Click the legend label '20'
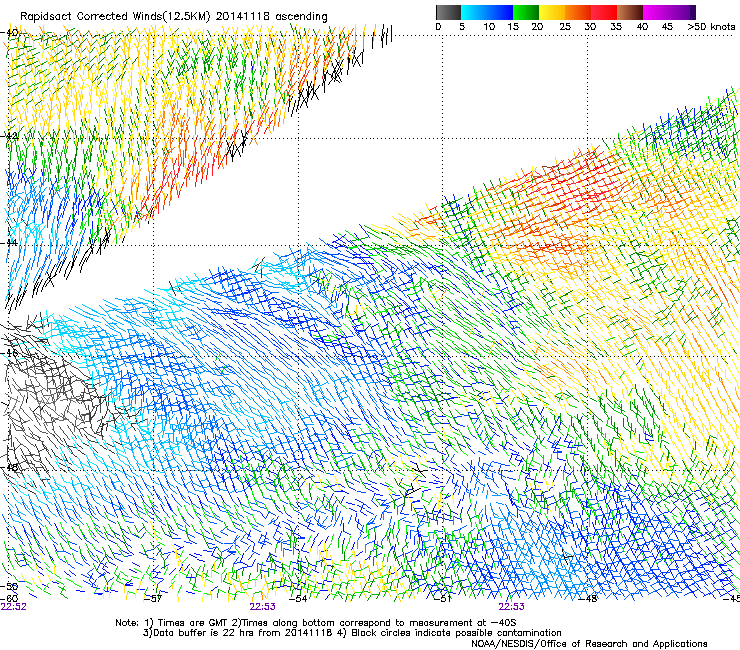Viewport: 740px width, 650px height. tap(537, 27)
